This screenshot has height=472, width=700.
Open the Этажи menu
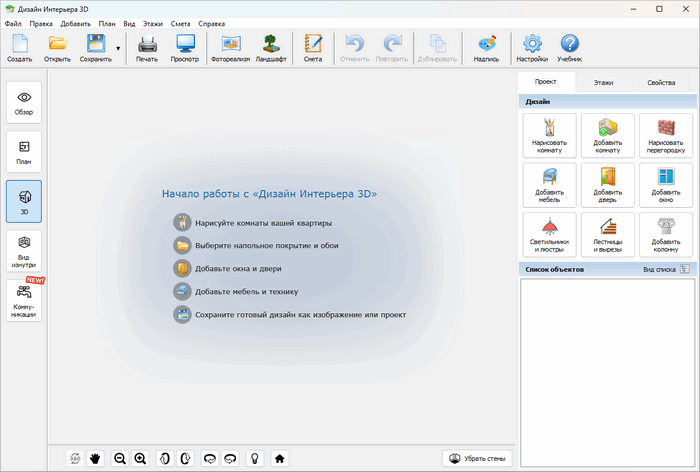pos(153,22)
